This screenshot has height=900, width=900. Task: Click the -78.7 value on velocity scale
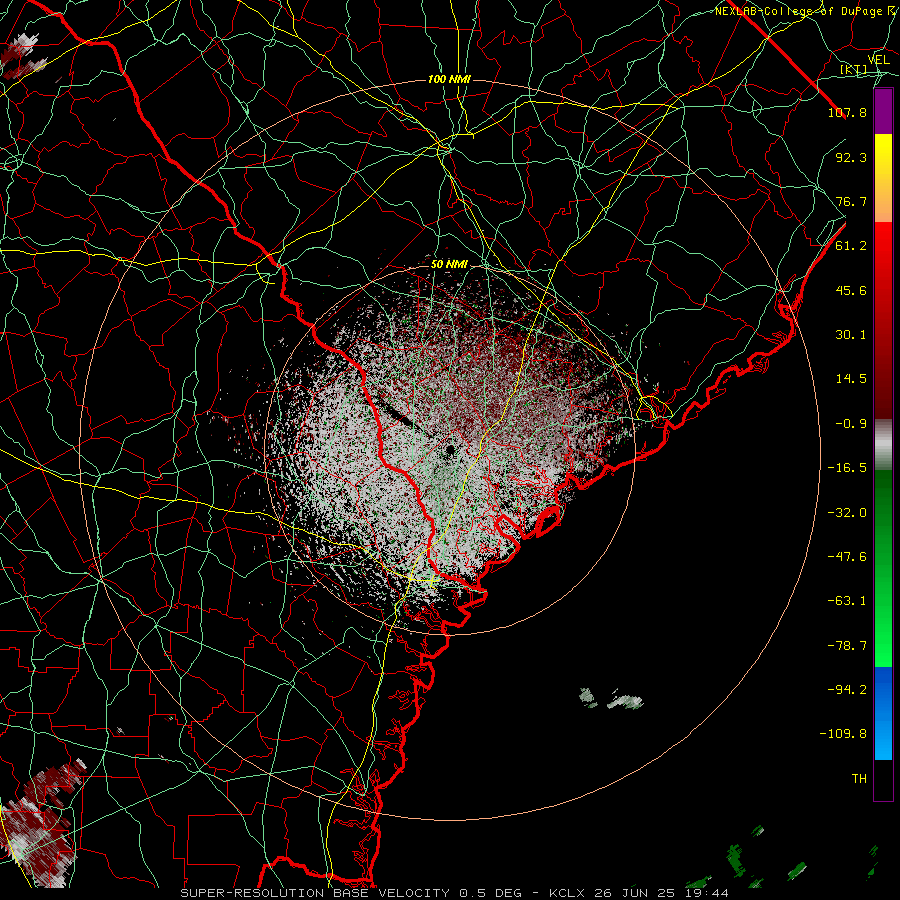click(847, 646)
